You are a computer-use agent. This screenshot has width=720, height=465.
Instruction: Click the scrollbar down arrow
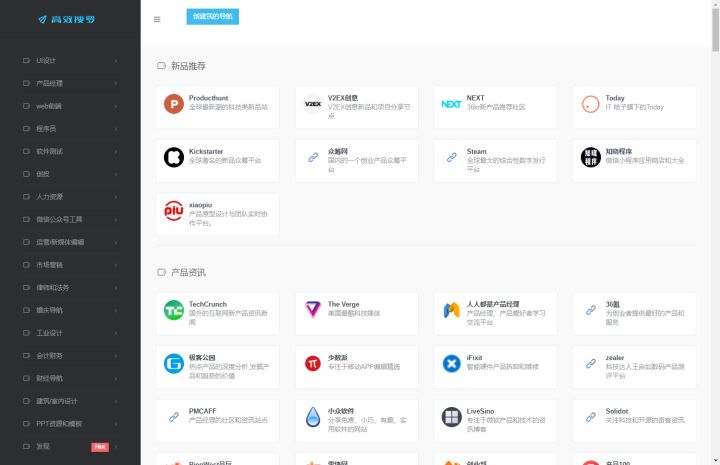[715, 460]
